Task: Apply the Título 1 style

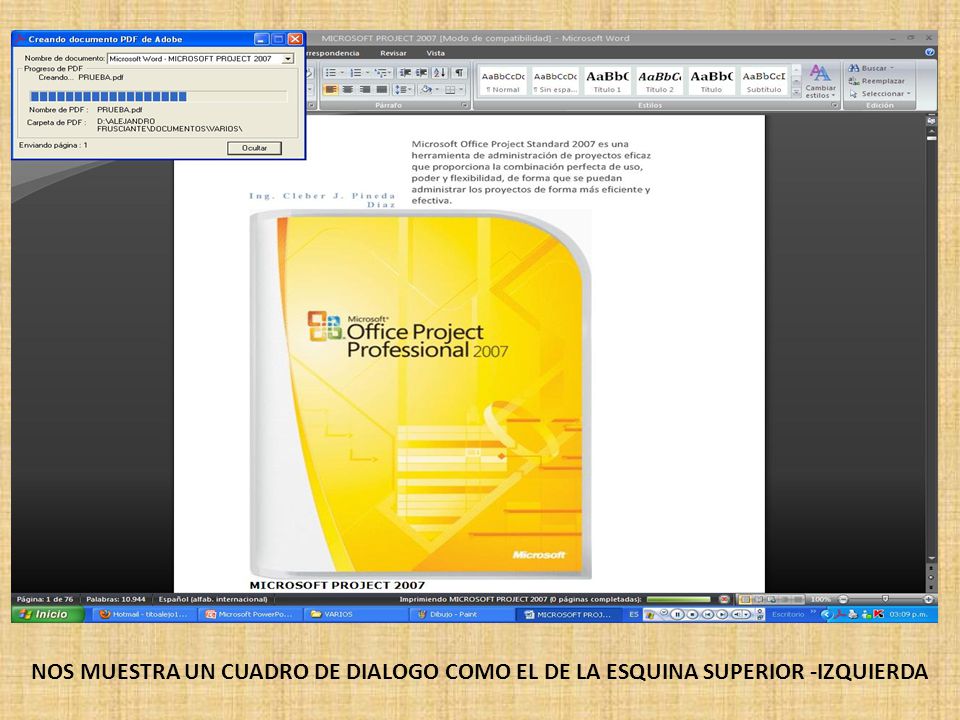Action: [607, 81]
